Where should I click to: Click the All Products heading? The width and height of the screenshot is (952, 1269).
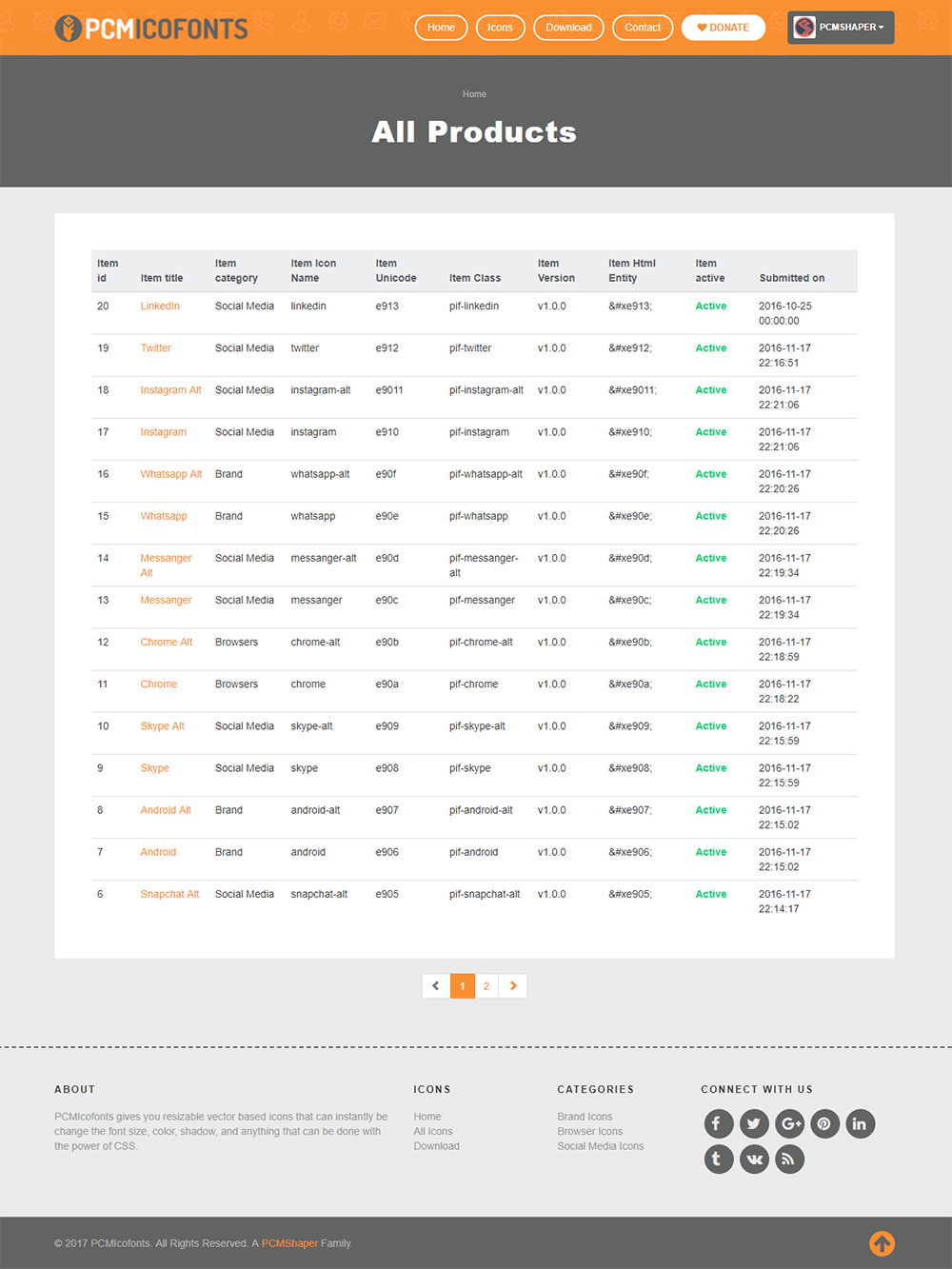point(474,131)
